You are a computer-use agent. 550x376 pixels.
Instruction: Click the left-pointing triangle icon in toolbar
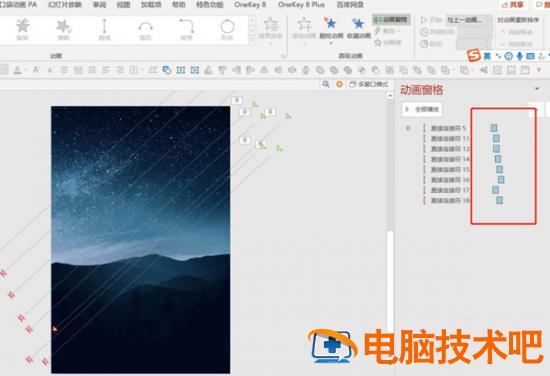483,70
